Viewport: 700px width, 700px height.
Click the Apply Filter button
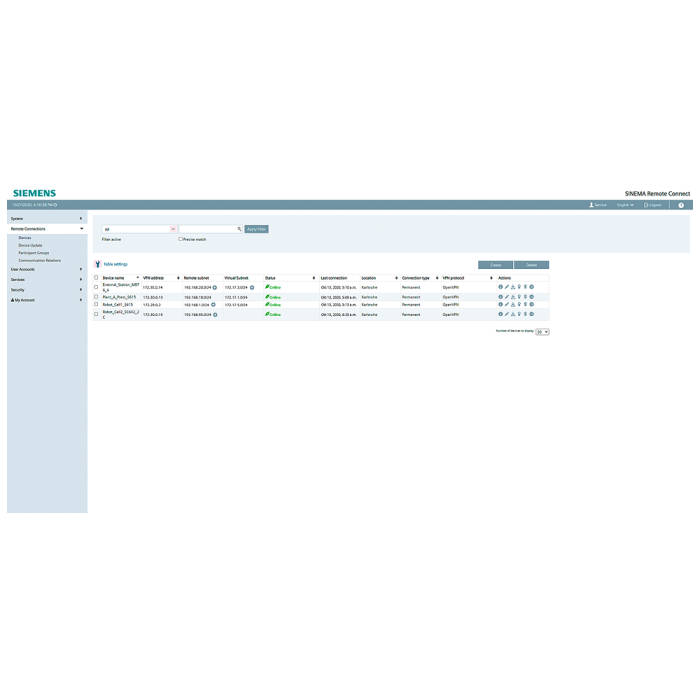pos(256,229)
